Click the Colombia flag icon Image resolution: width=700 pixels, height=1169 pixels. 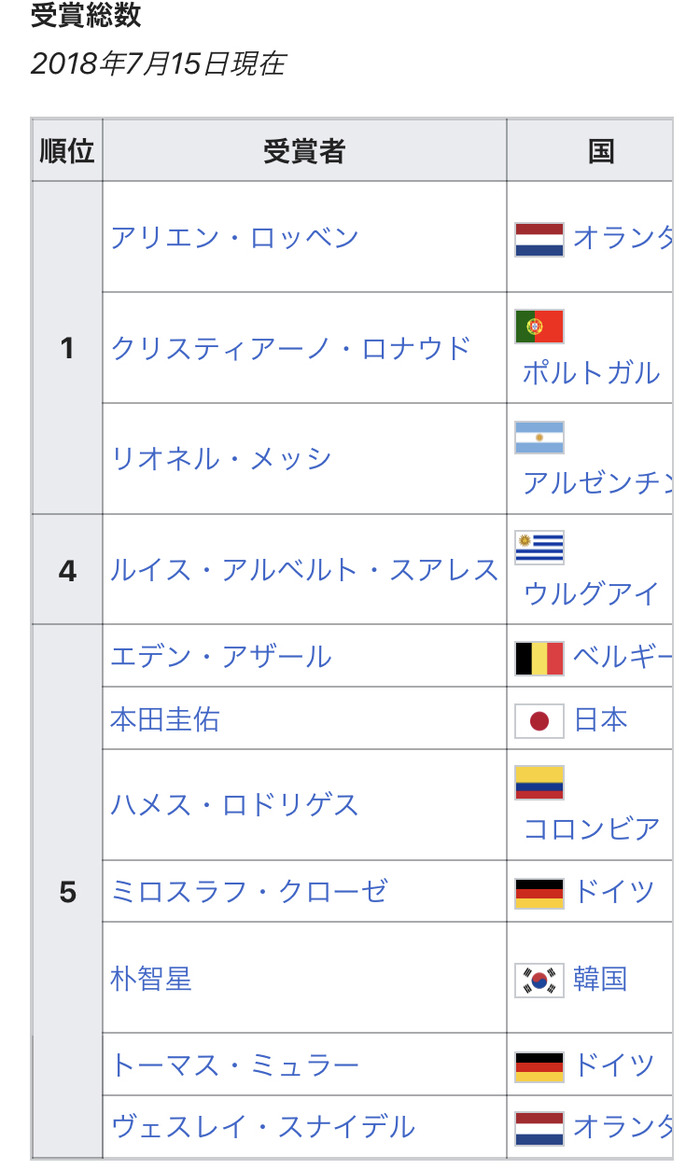pos(539,783)
